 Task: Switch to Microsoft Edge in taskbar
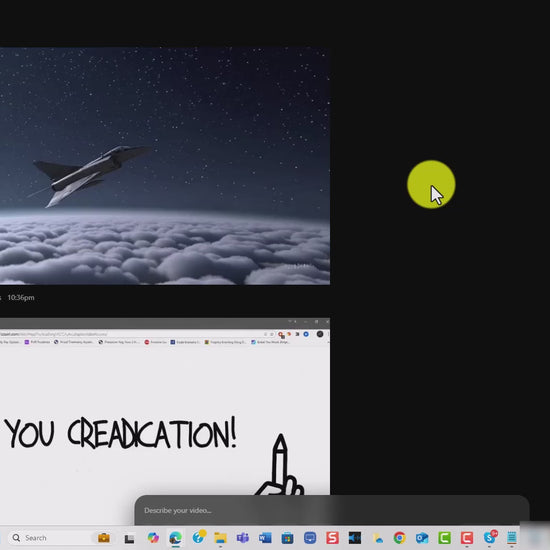point(175,538)
